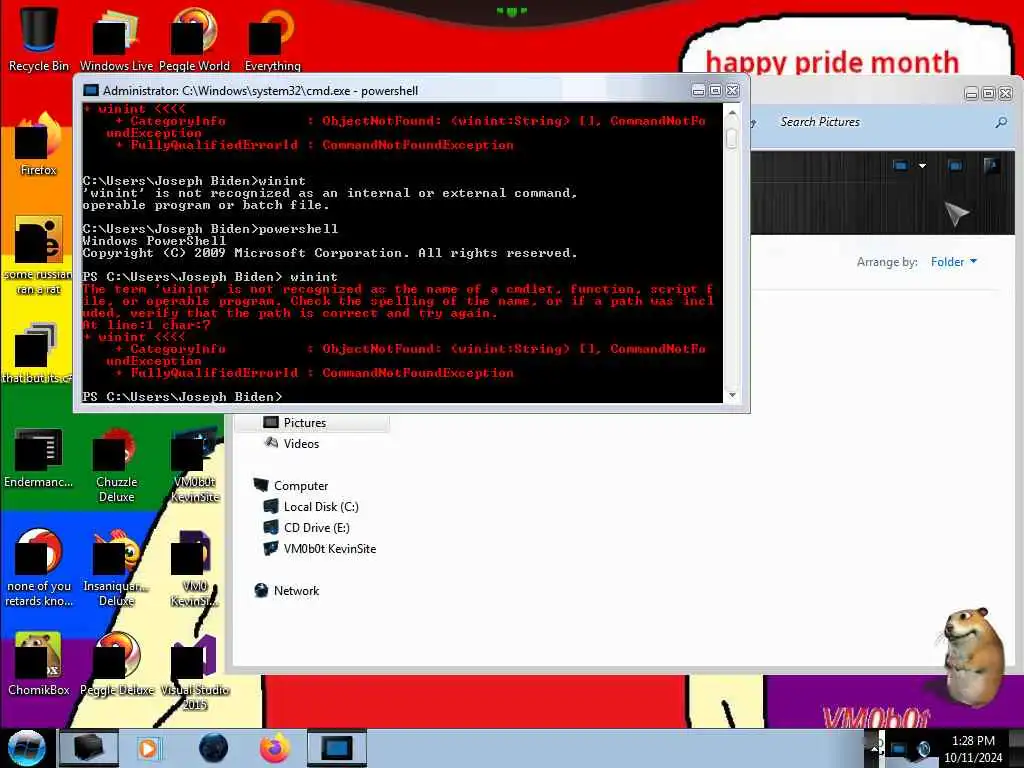Show hidden tray icons arrow
1024x768 pixels.
coord(874,748)
